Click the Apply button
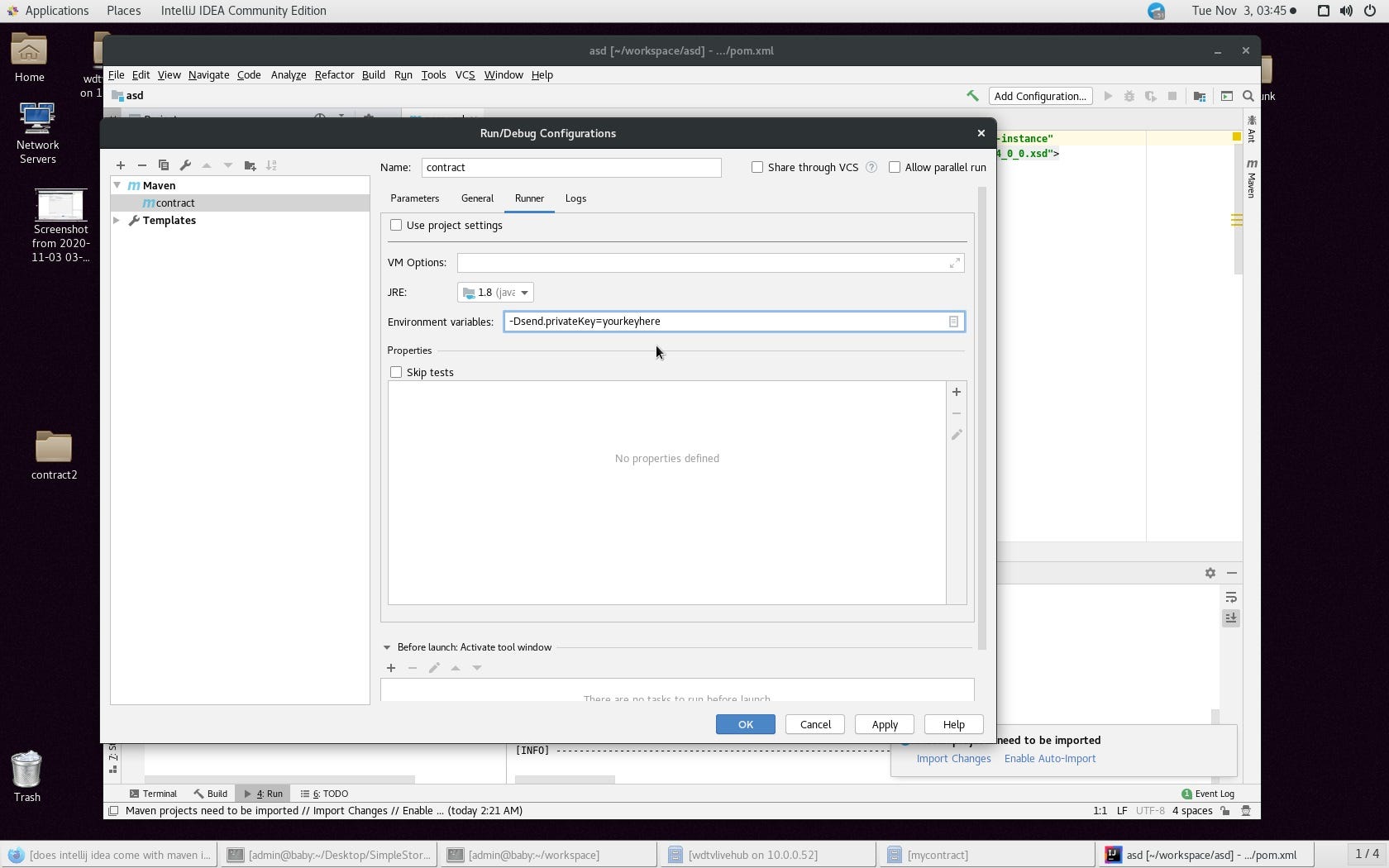The width and height of the screenshot is (1389, 868). [x=885, y=724]
